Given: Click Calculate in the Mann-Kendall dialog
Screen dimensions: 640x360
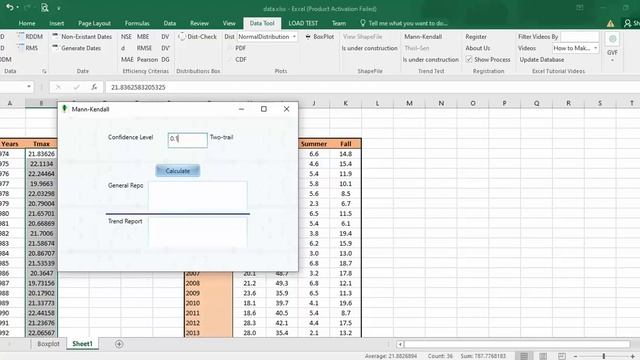Looking at the screenshot, I should pyautogui.click(x=178, y=171).
